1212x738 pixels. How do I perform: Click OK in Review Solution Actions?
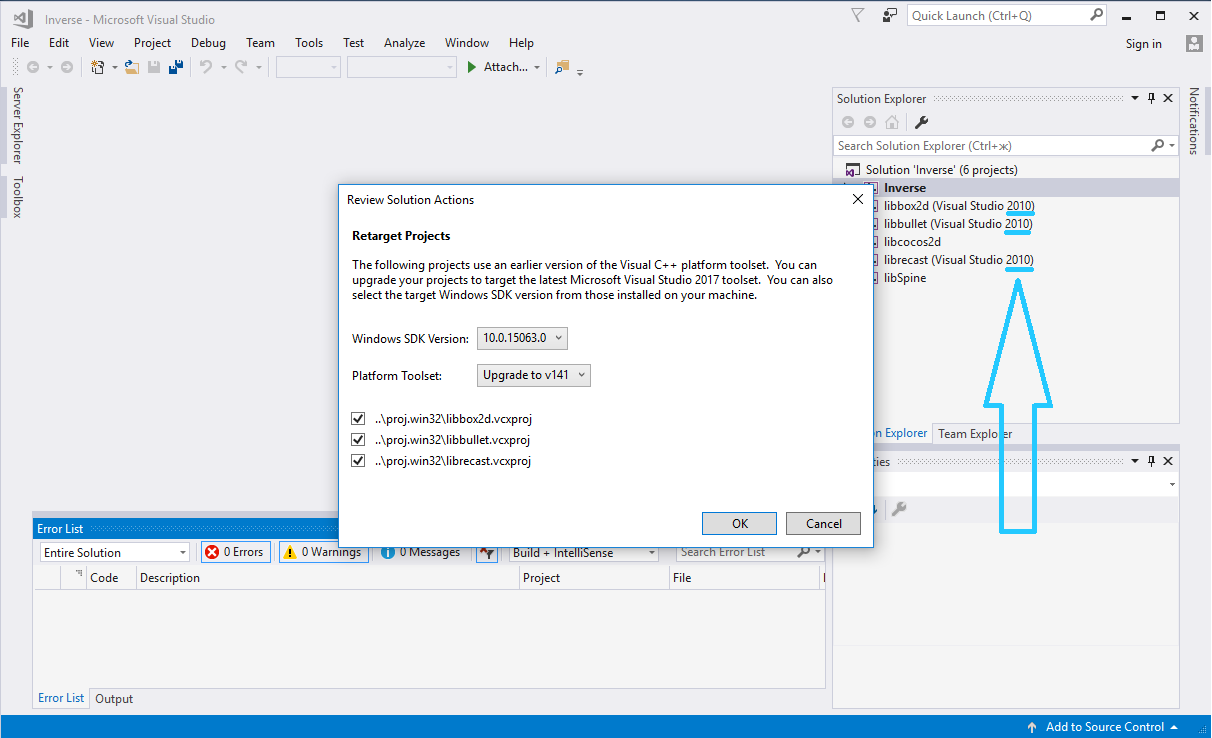[x=740, y=523]
